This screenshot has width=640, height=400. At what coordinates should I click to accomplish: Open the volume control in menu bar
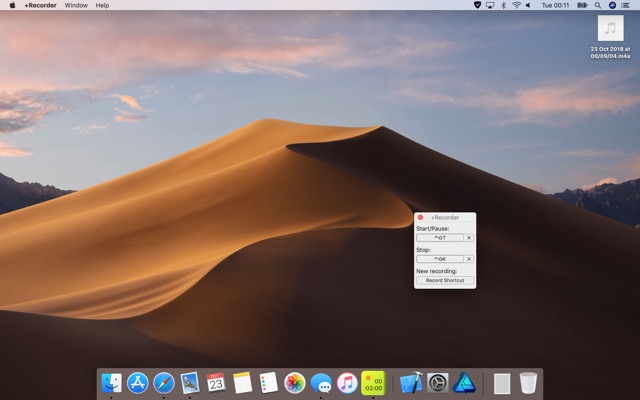pos(528,5)
